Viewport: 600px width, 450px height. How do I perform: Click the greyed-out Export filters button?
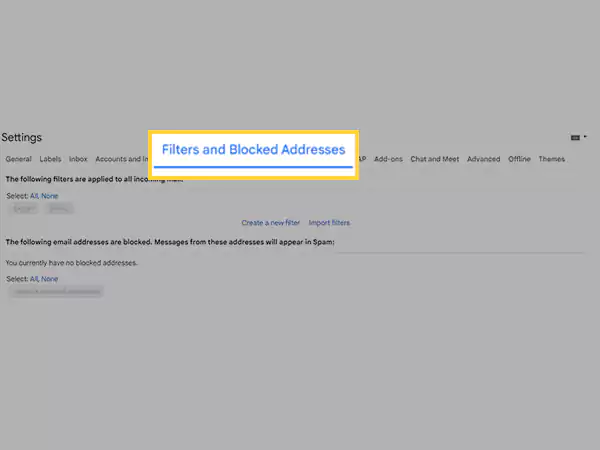point(23,209)
